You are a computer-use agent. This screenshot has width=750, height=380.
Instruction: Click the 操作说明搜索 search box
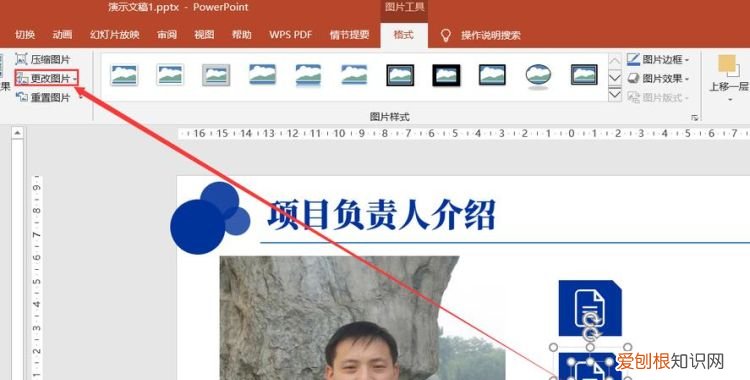click(491, 35)
